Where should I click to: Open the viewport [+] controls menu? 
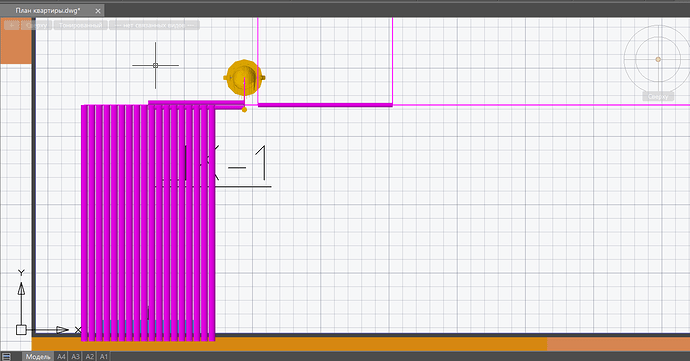point(12,25)
